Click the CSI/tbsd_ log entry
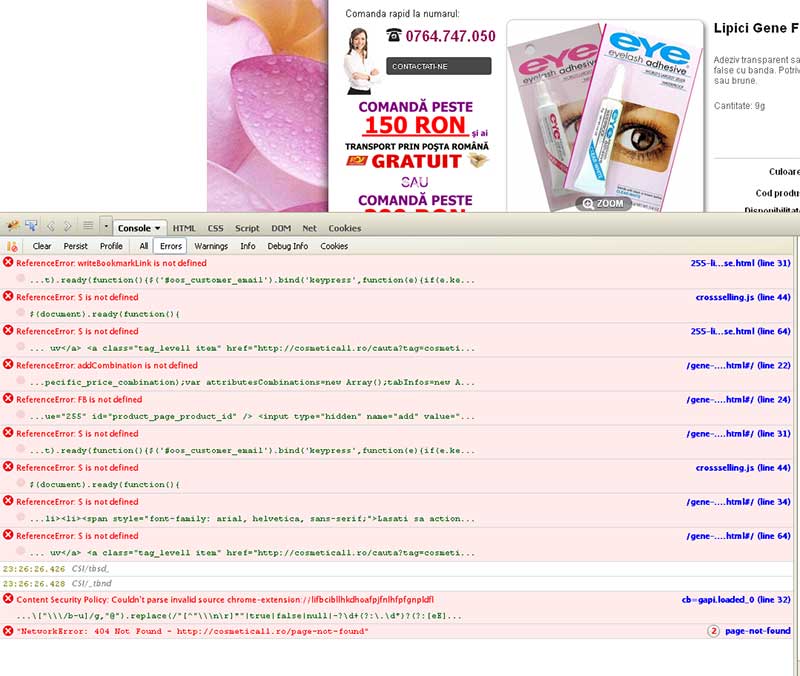Viewport: 800px width, 676px height. point(90,568)
